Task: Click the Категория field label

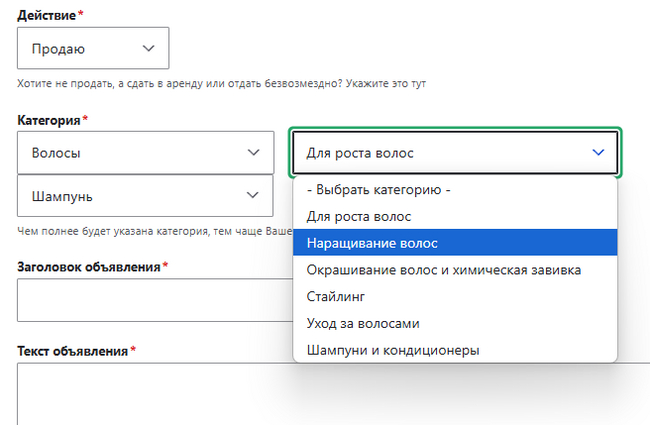Action: (49, 120)
